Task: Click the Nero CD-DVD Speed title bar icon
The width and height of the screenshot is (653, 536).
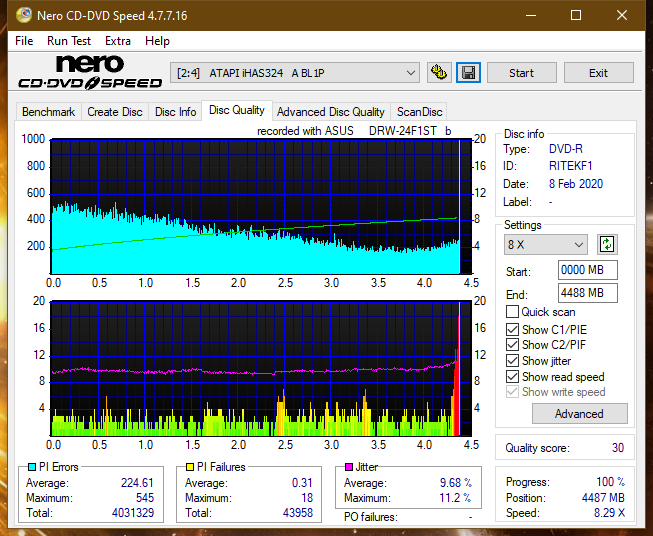Action: (24, 15)
